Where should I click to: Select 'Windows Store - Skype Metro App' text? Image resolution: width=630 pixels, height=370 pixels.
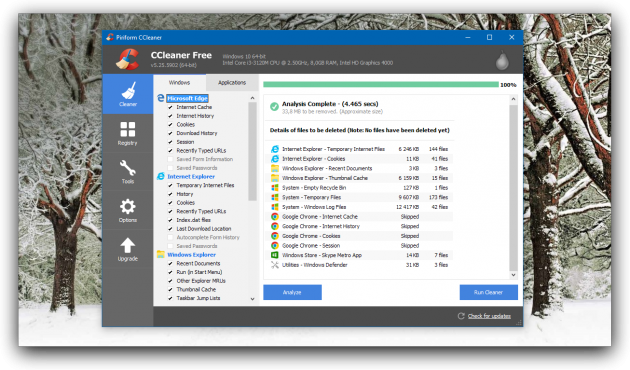point(322,255)
